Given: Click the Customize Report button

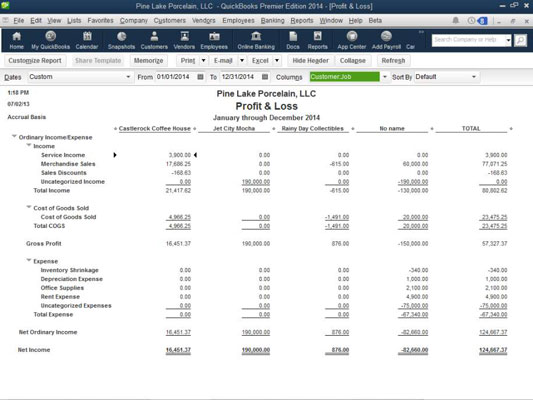Looking at the screenshot, I should (x=35, y=60).
